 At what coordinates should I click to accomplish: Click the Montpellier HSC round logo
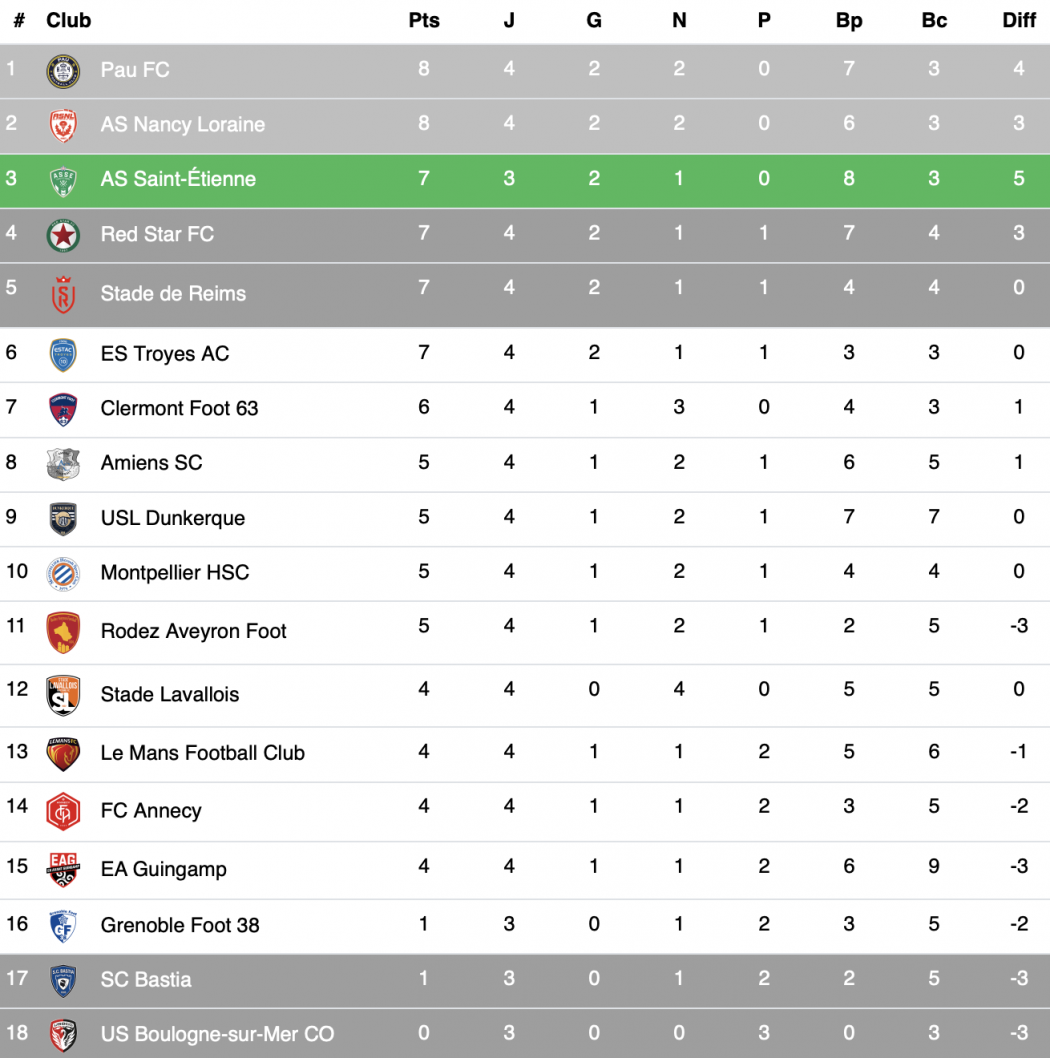(x=63, y=574)
